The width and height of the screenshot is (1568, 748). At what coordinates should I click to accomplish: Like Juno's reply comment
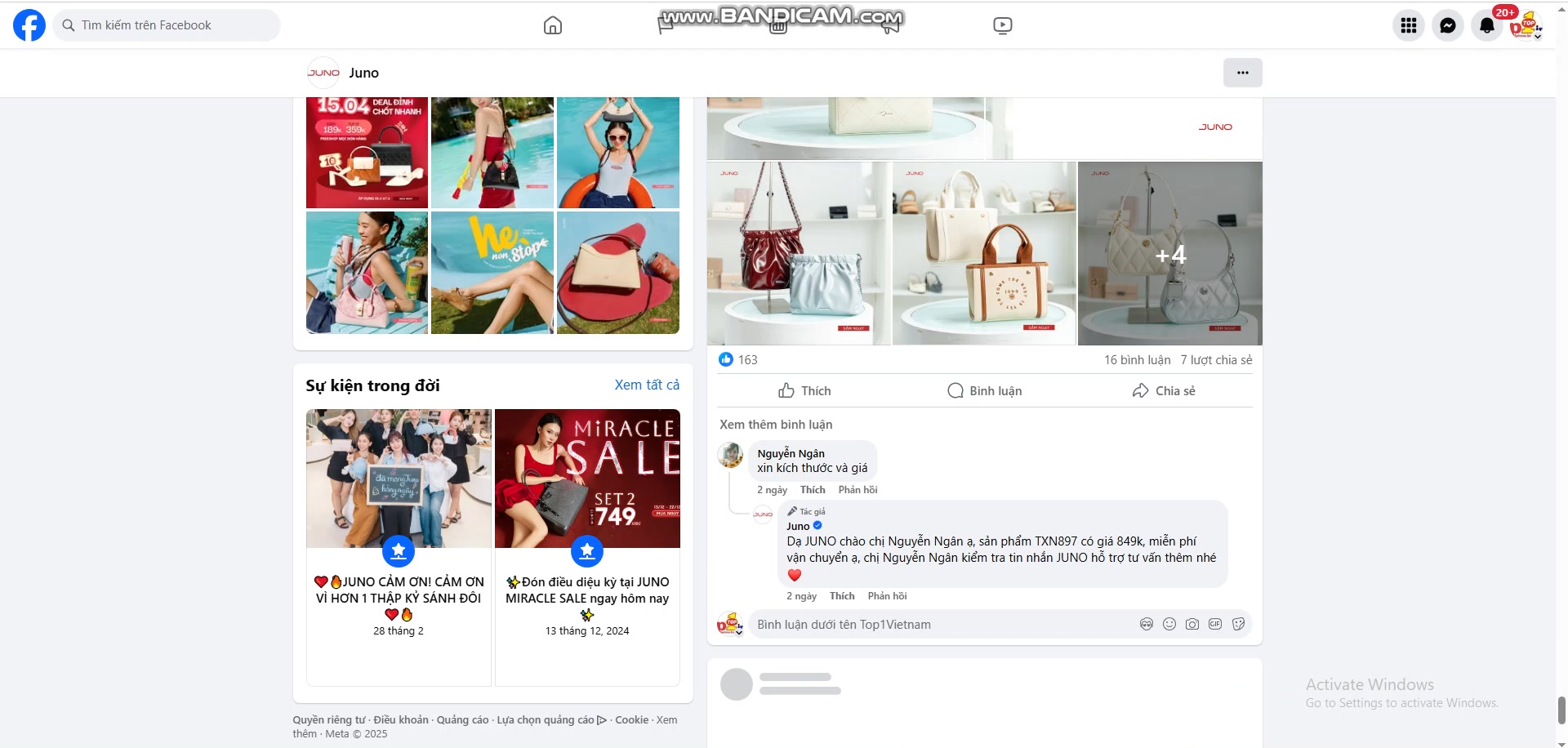(x=841, y=596)
